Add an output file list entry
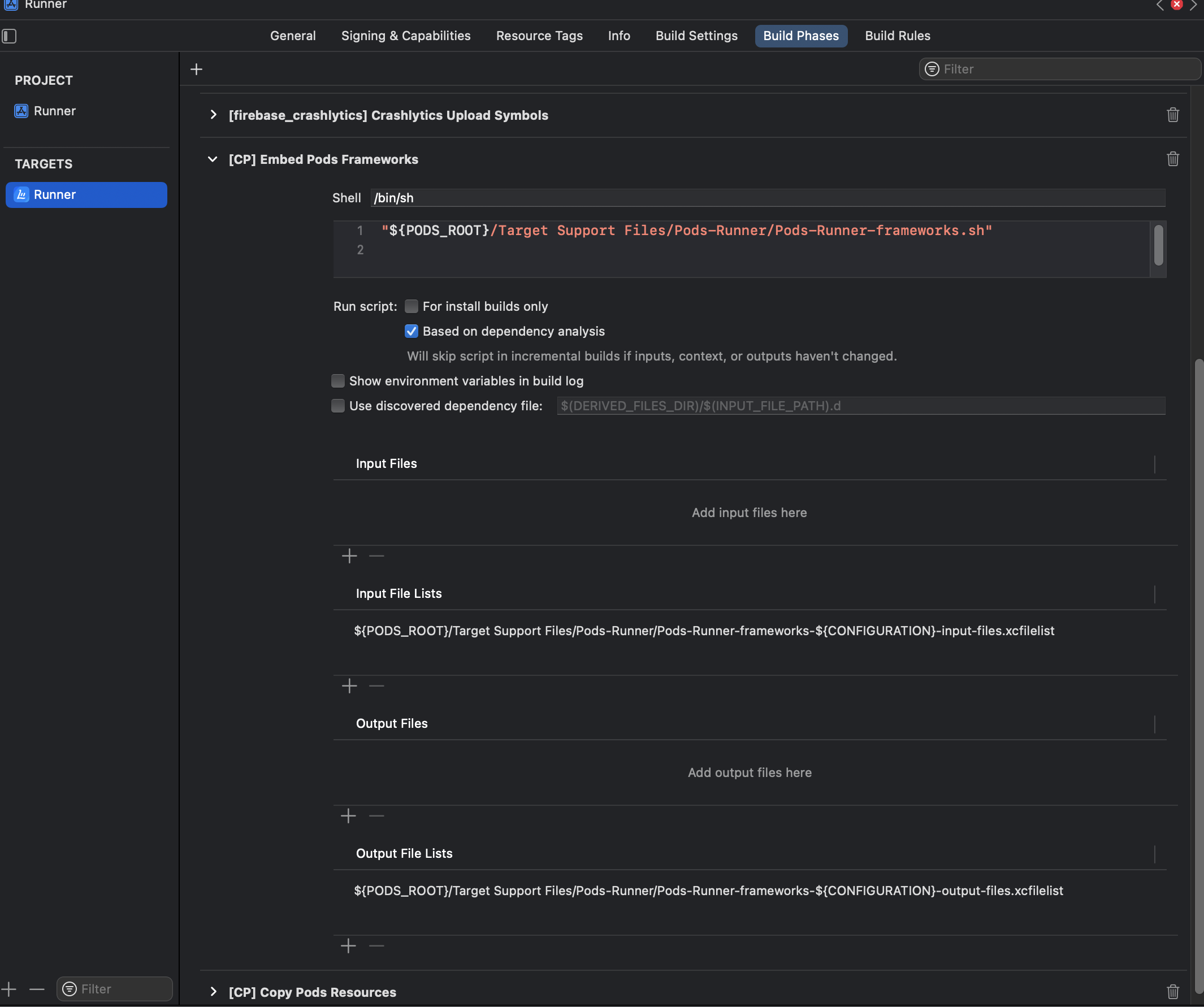The image size is (1204, 1007). coord(348,945)
